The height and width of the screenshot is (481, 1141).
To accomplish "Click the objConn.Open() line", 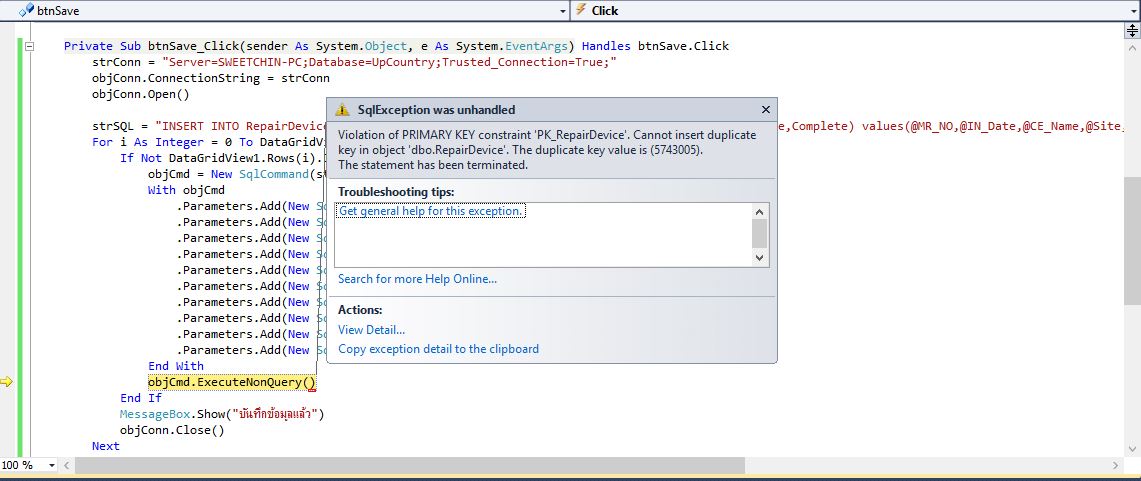I will (140, 94).
